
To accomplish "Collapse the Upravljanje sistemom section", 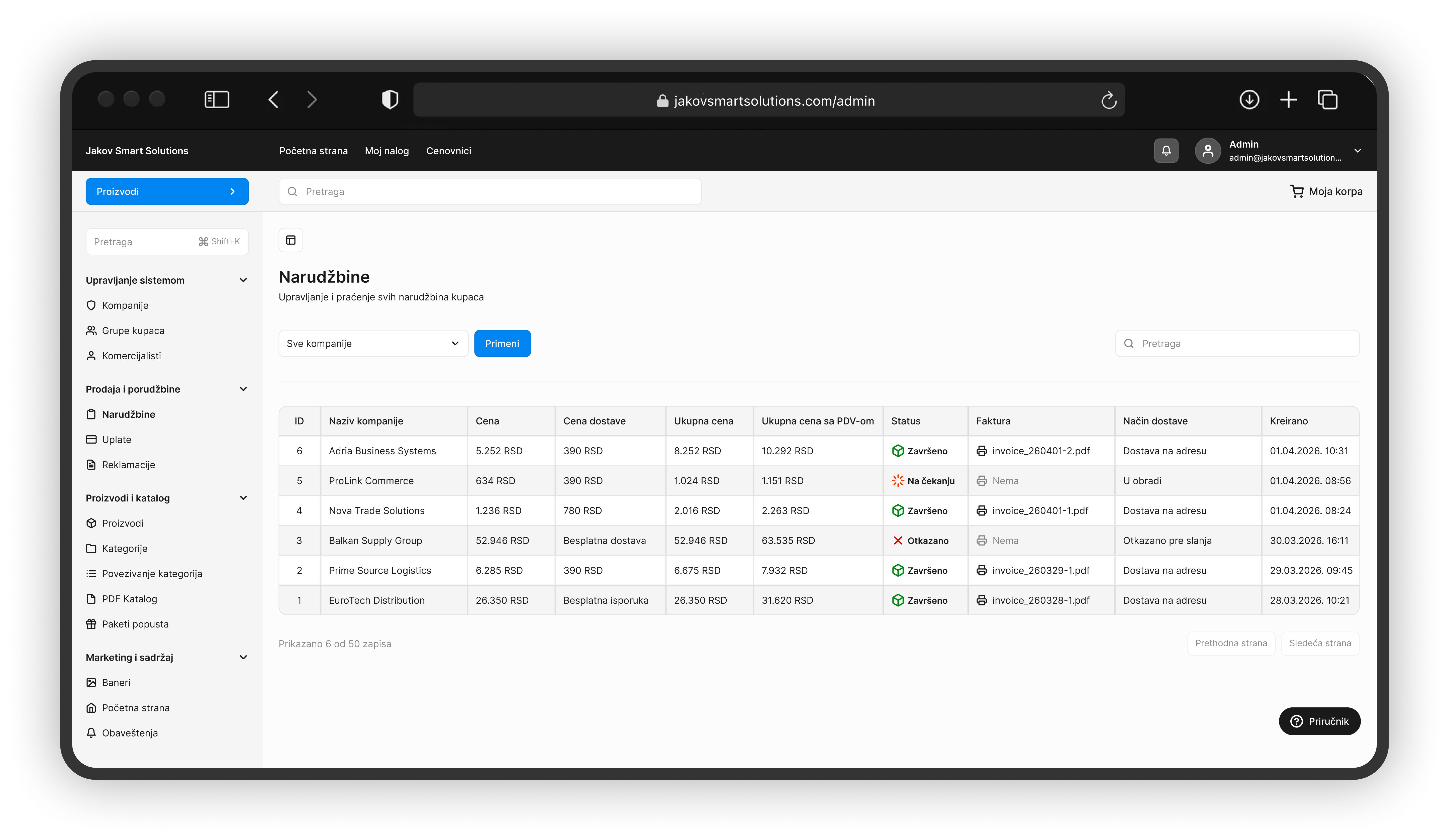I will tap(243, 280).
